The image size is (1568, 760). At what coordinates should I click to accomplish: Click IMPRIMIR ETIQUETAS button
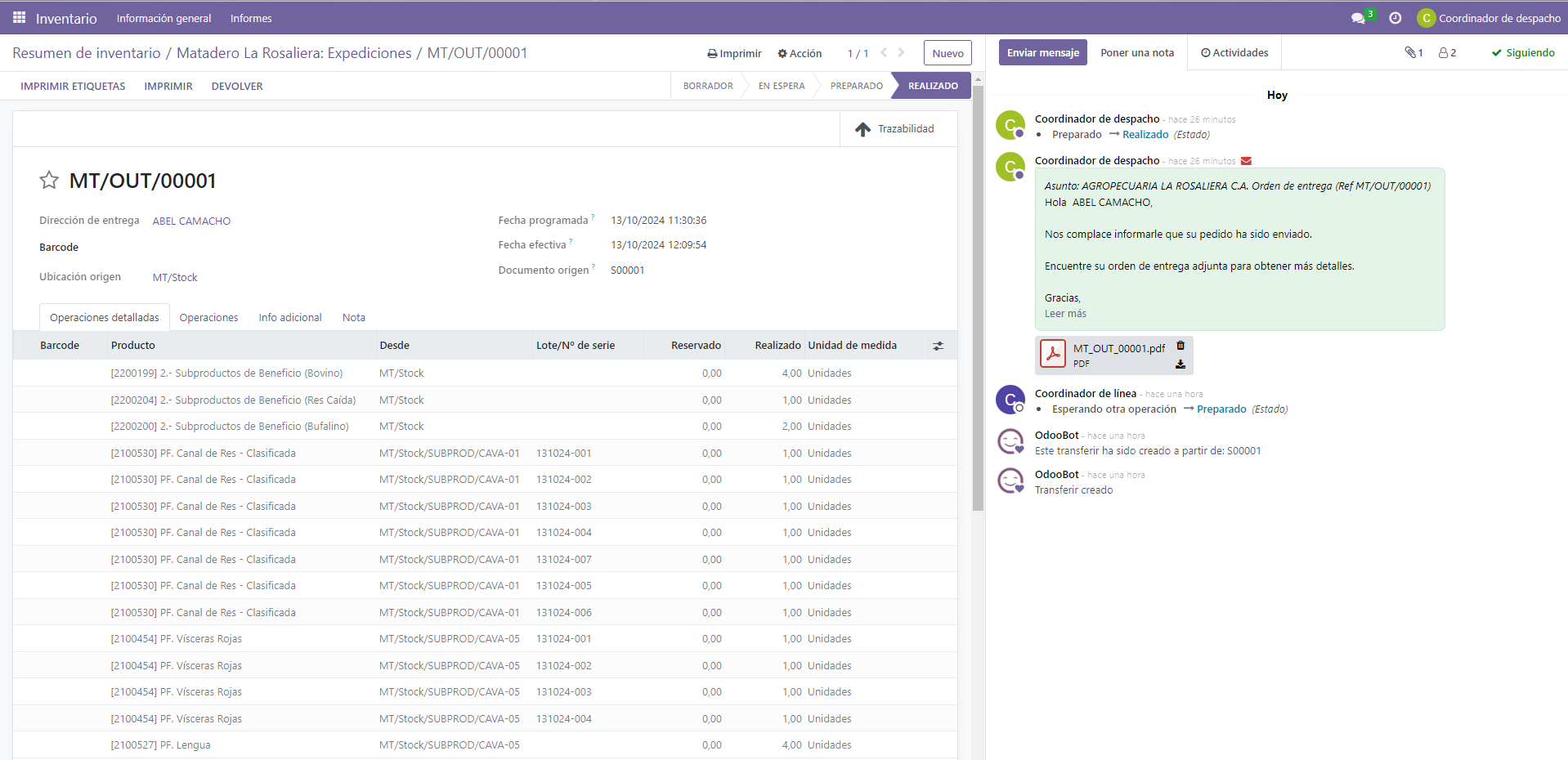73,86
